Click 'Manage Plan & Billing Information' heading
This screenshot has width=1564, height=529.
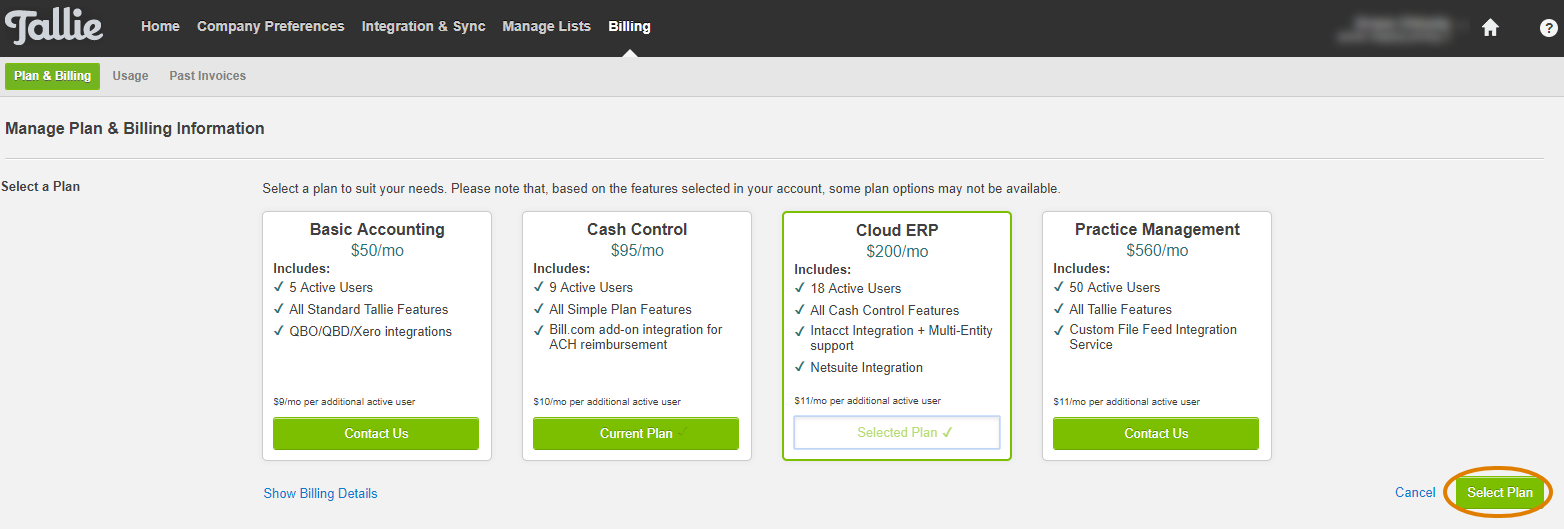135,129
